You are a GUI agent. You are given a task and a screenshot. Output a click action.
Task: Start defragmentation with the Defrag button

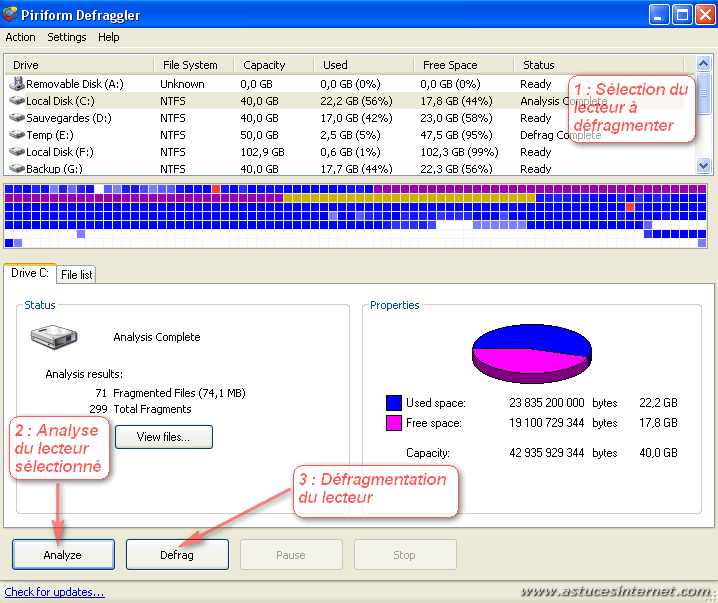pos(177,554)
